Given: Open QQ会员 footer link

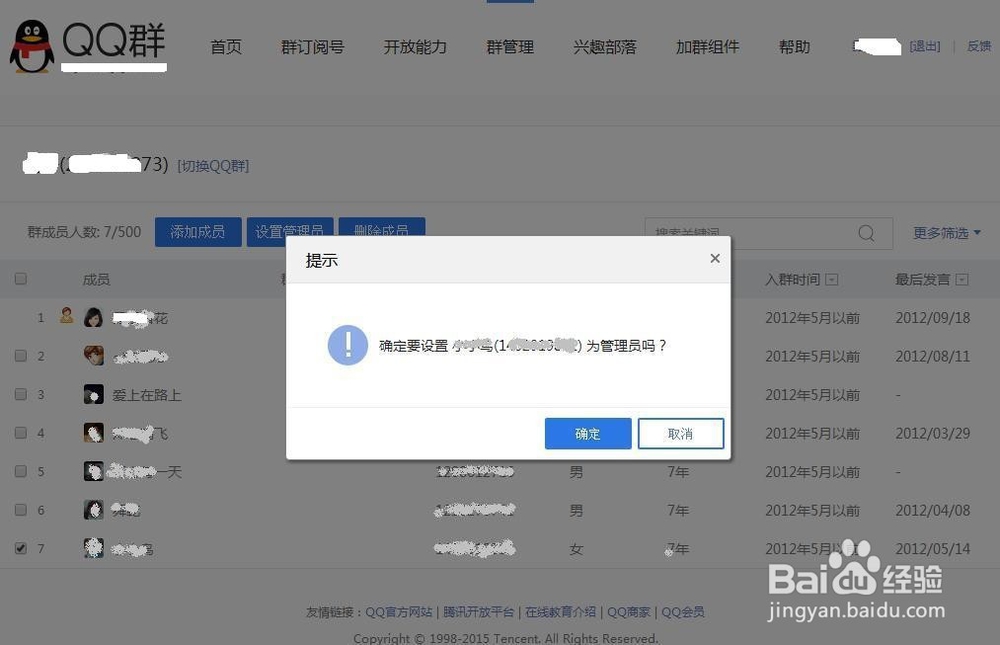Looking at the screenshot, I should pos(682,612).
